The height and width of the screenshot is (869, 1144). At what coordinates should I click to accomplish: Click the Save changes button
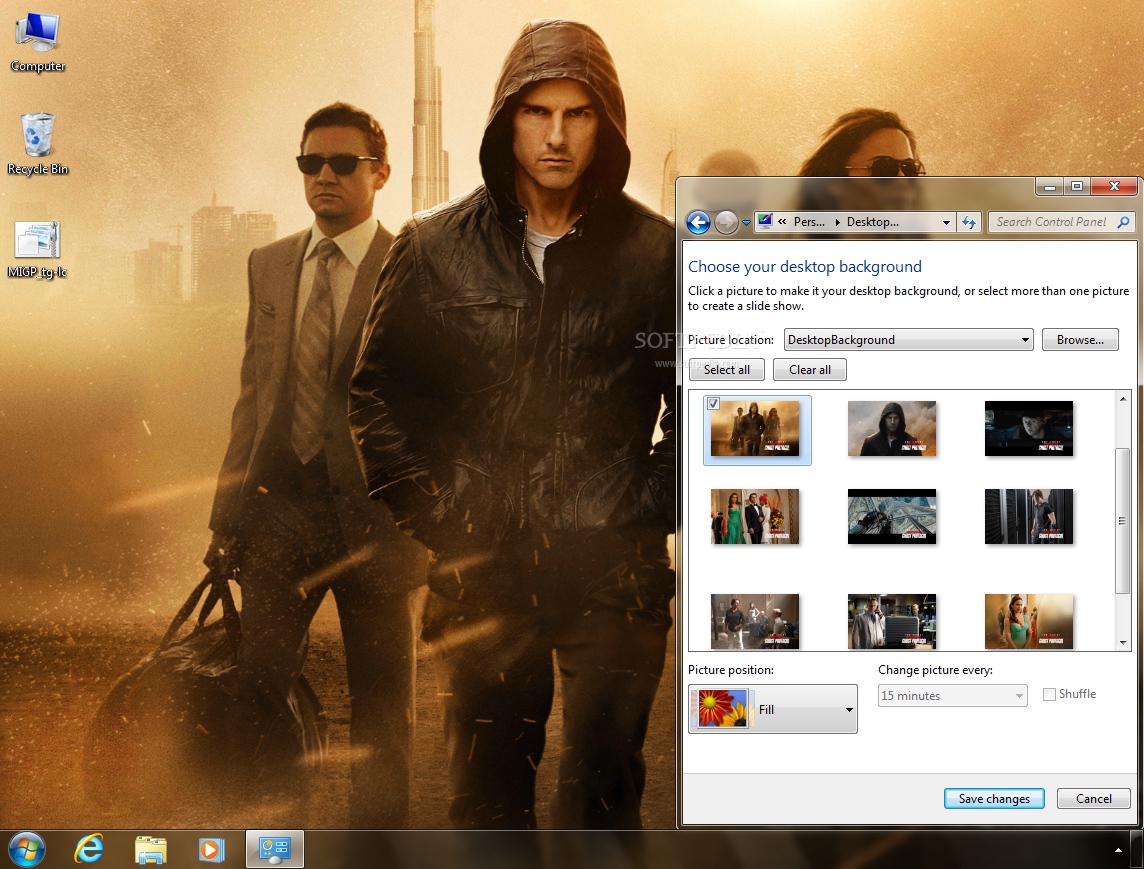(x=994, y=798)
